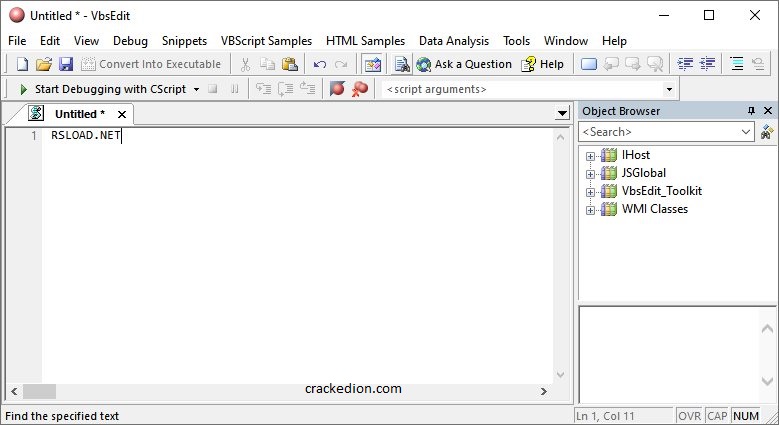Open the VBScript Samples menu
The width and height of the screenshot is (779, 425).
click(266, 41)
